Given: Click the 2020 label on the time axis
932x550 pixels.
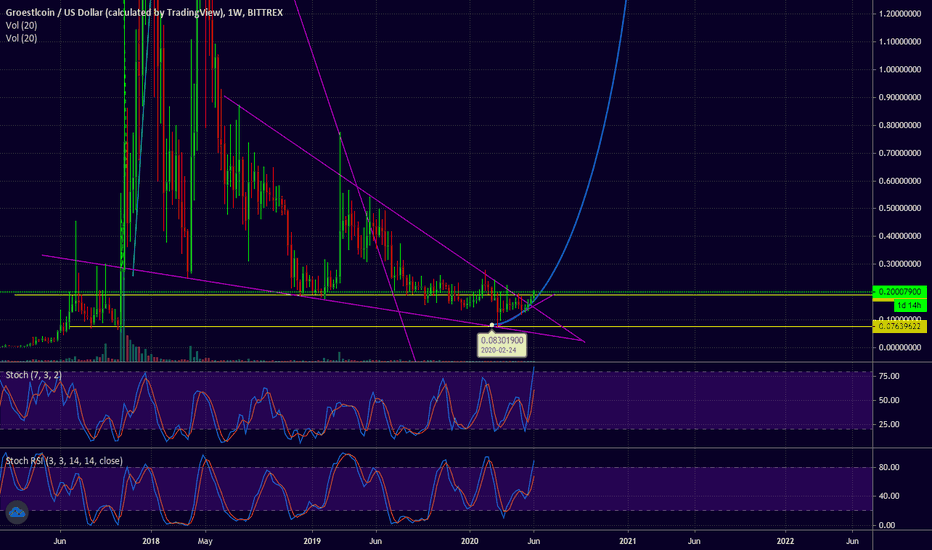Looking at the screenshot, I should pyautogui.click(x=470, y=541).
